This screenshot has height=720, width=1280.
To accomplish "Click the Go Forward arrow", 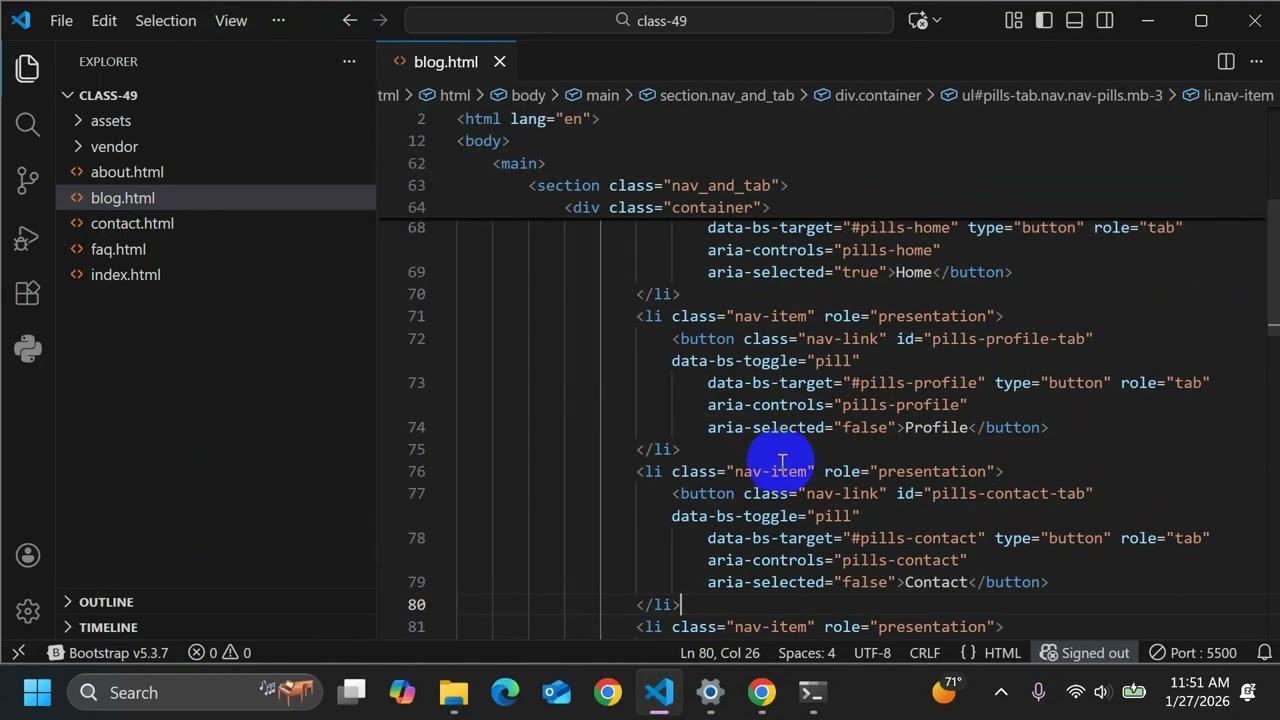I will point(379,20).
